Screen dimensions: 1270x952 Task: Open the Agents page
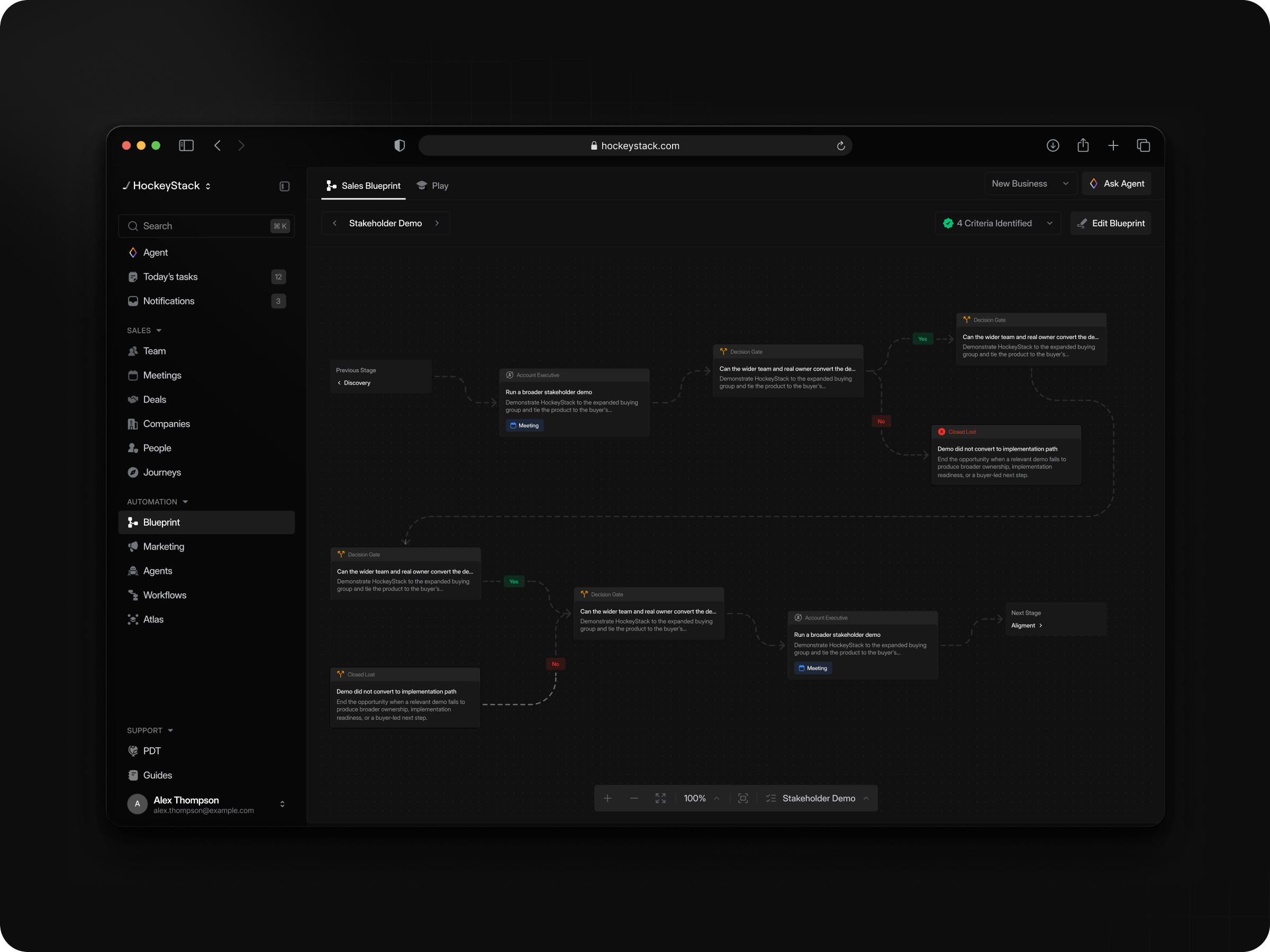coord(207,570)
